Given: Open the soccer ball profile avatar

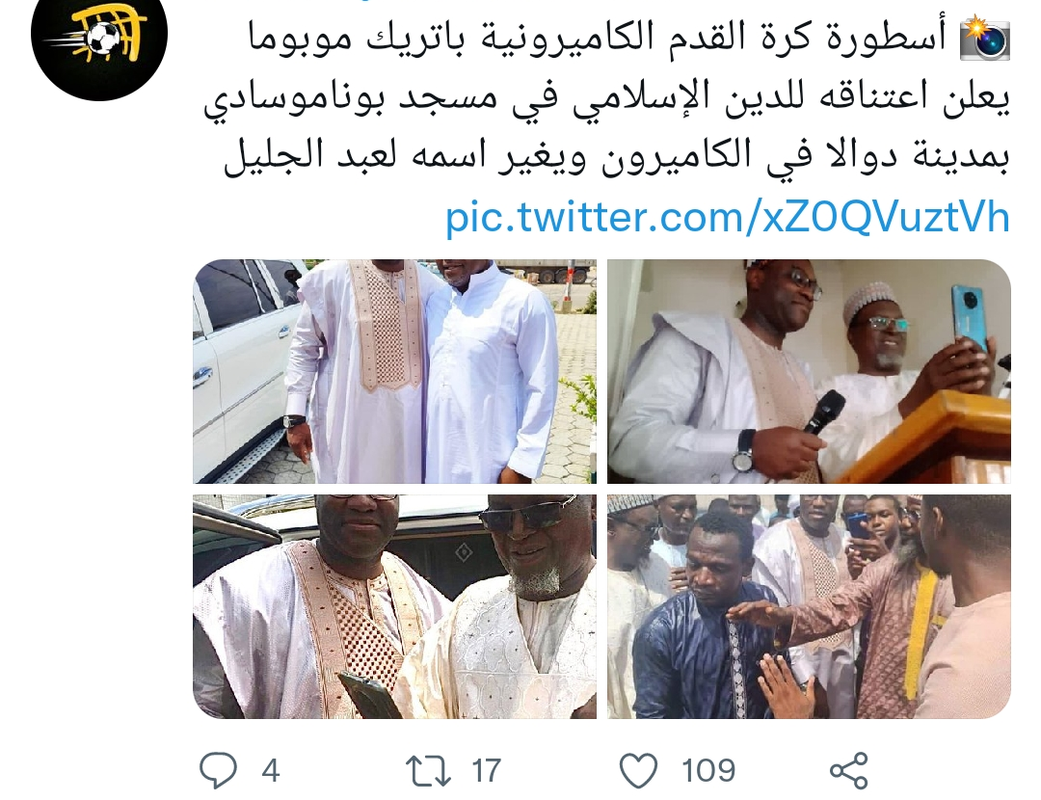Looking at the screenshot, I should (x=99, y=33).
